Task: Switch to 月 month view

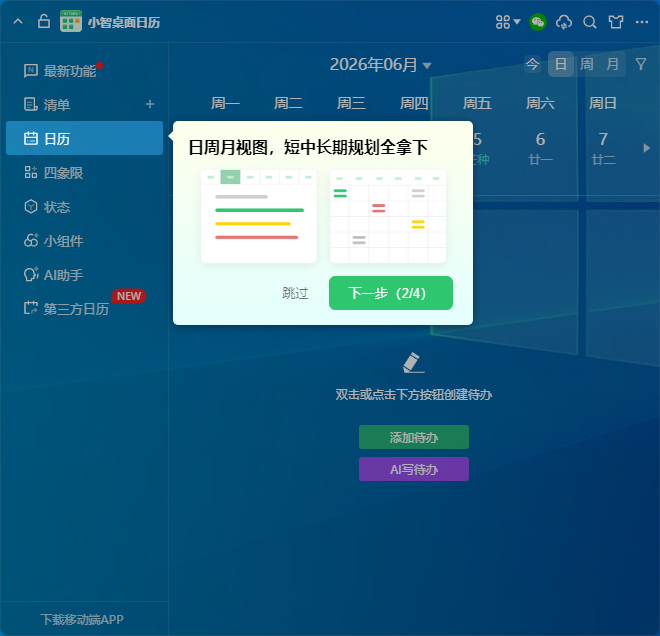Action: tap(612, 64)
